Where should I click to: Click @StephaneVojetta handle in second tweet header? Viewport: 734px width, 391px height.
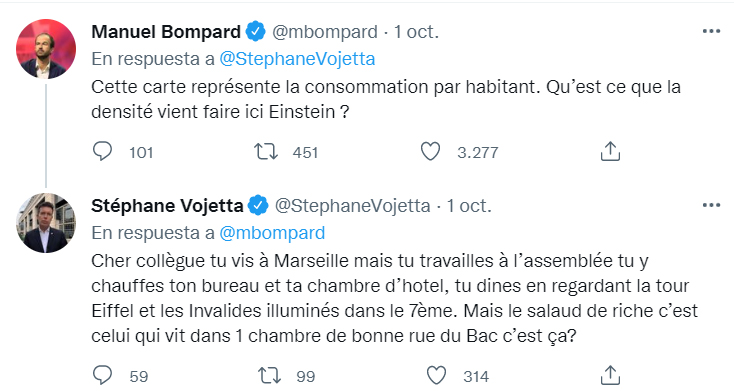coord(352,206)
